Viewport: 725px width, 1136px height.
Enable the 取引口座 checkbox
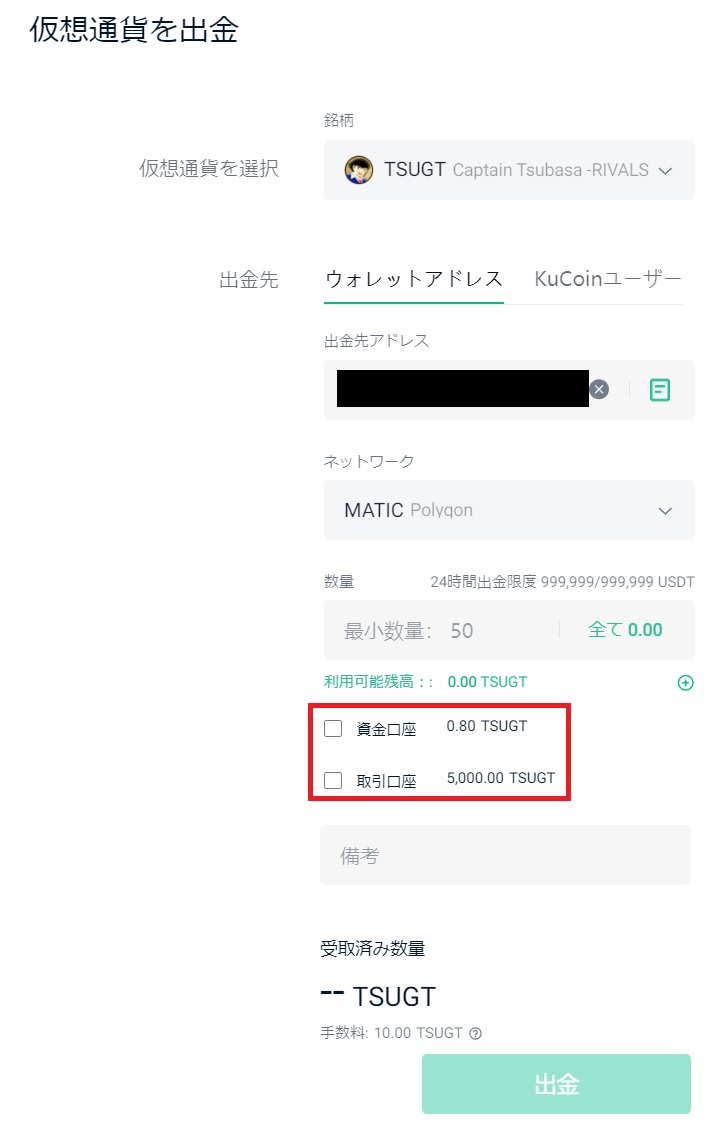pyautogui.click(x=333, y=780)
